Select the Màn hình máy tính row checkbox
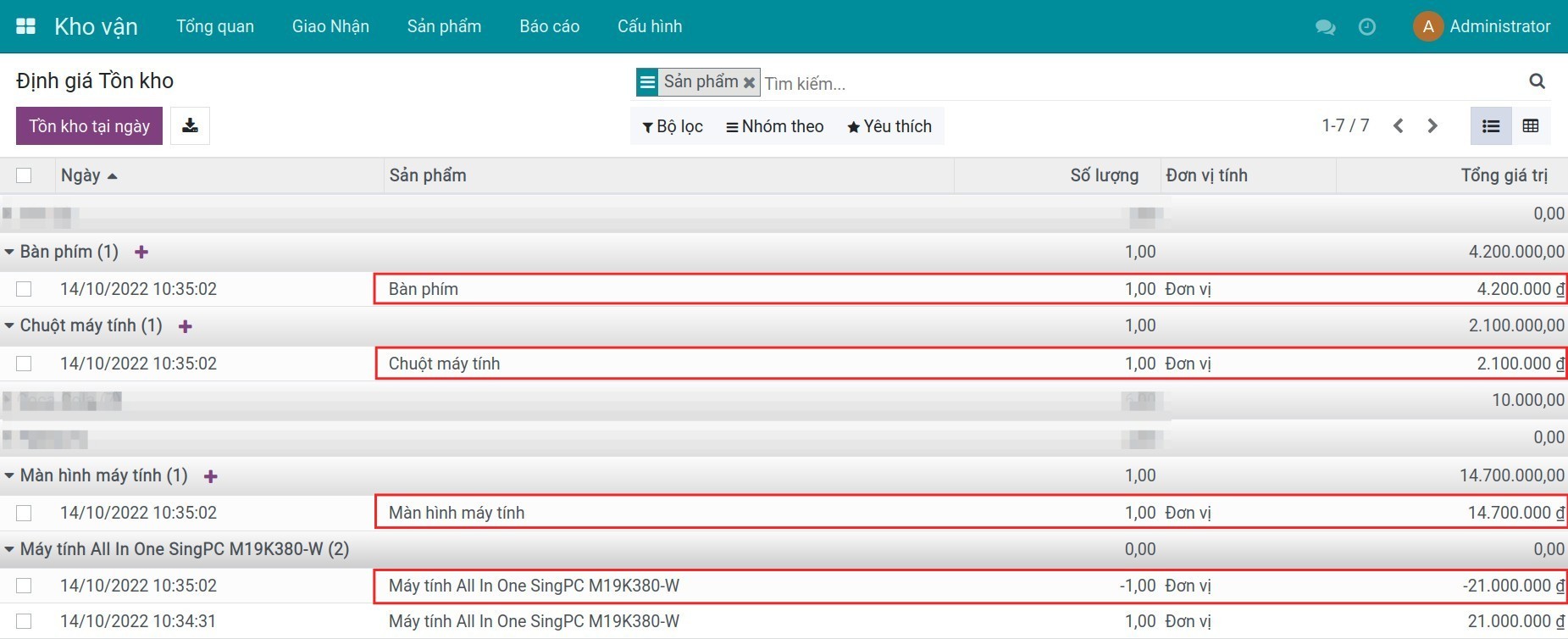1568x639 pixels. click(x=24, y=513)
